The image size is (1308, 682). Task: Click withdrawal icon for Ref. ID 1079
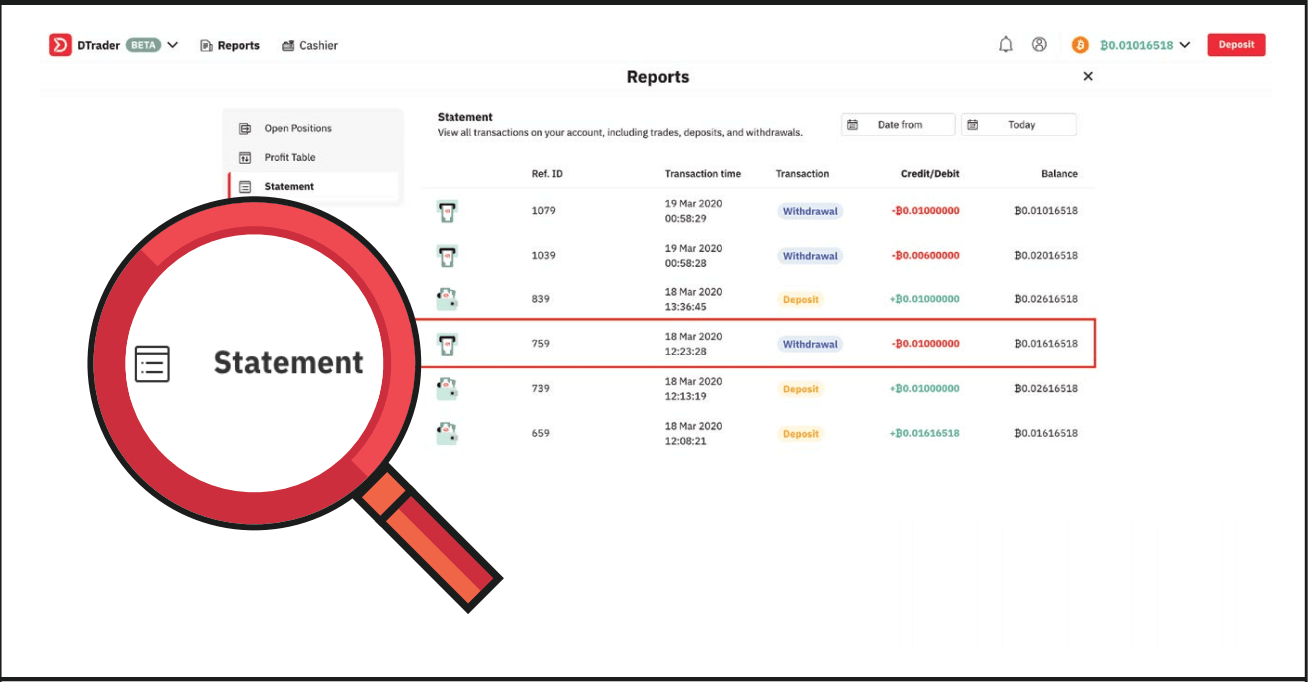[447, 211]
